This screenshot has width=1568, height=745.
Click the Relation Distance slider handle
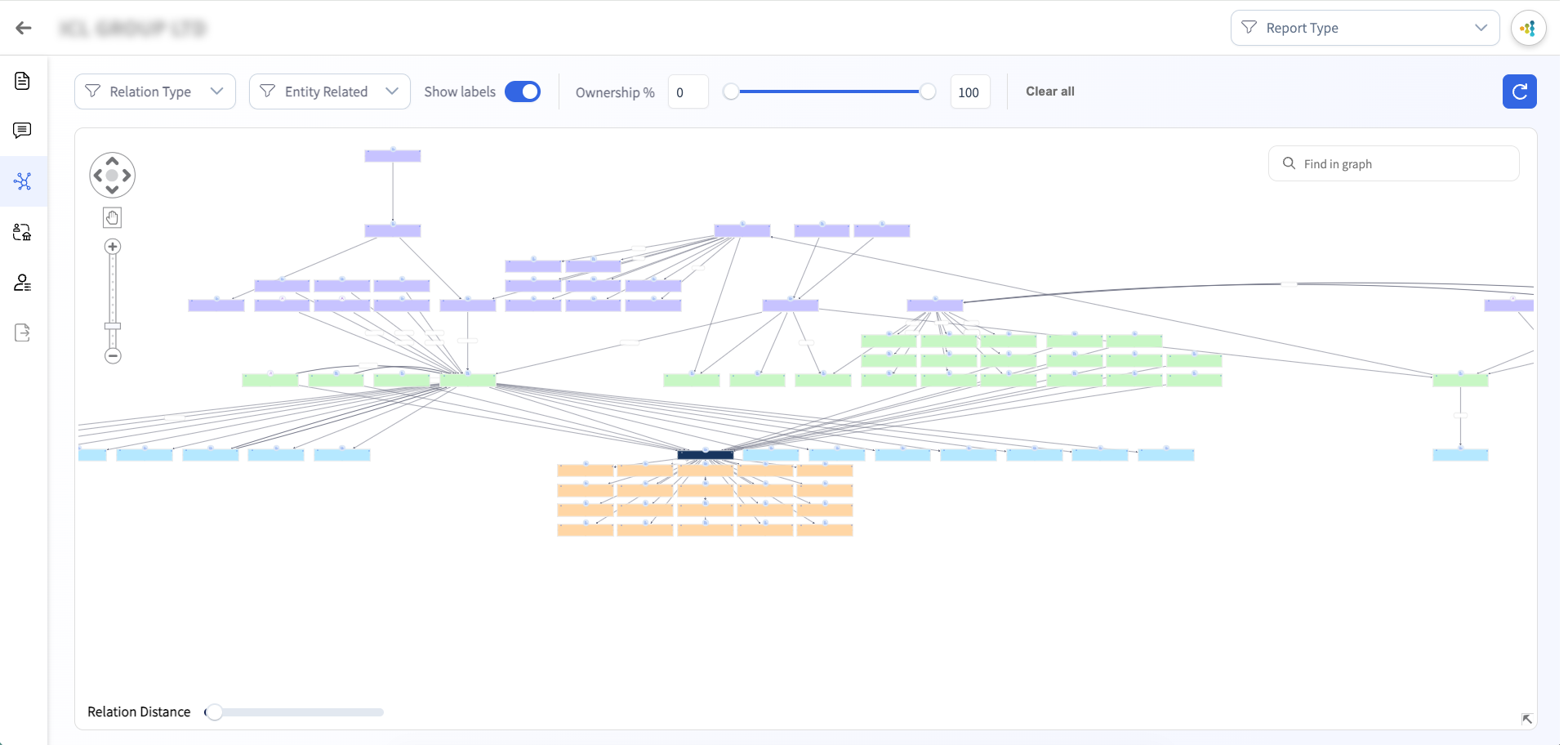pos(214,712)
